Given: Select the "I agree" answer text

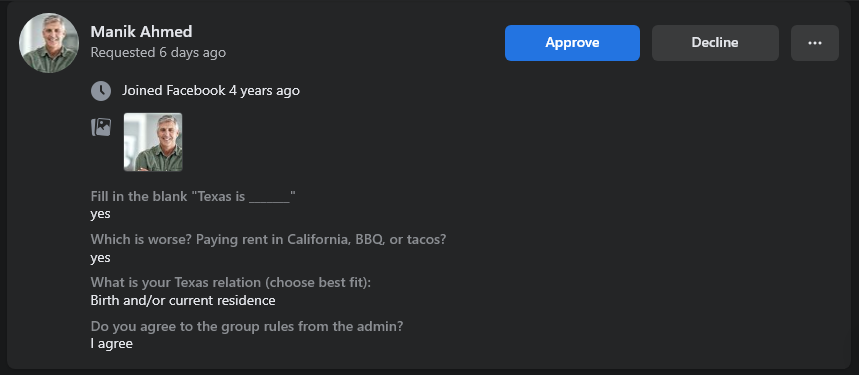Looking at the screenshot, I should (x=112, y=344).
